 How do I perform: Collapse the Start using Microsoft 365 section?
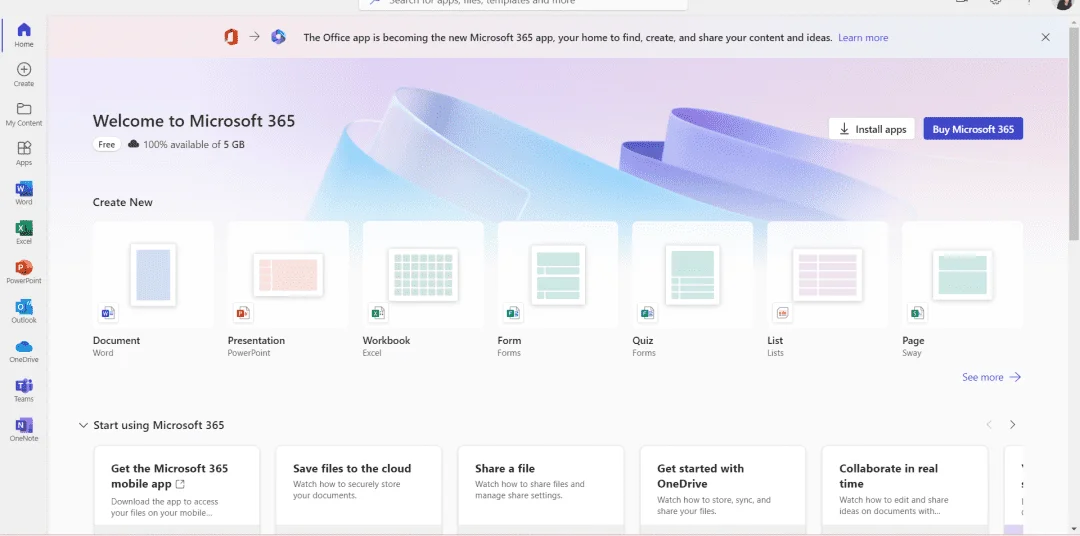(x=83, y=425)
